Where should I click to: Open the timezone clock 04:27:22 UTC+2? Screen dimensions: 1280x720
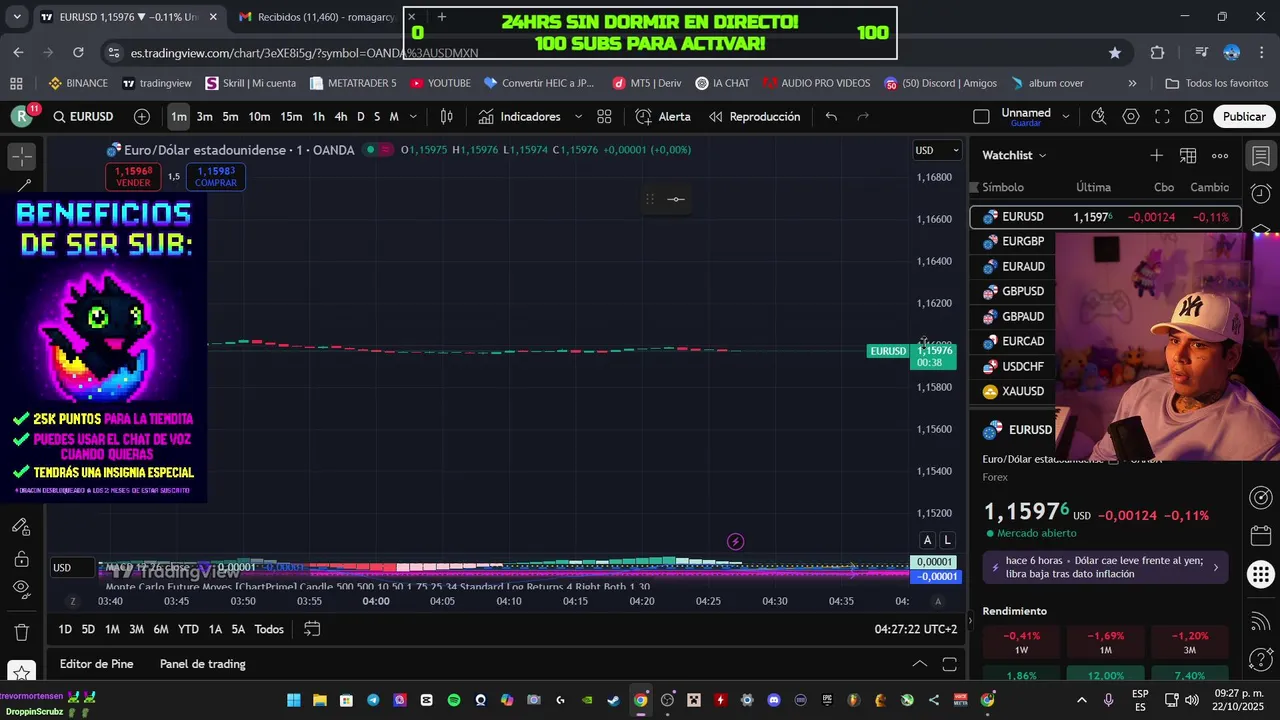[x=916, y=629]
